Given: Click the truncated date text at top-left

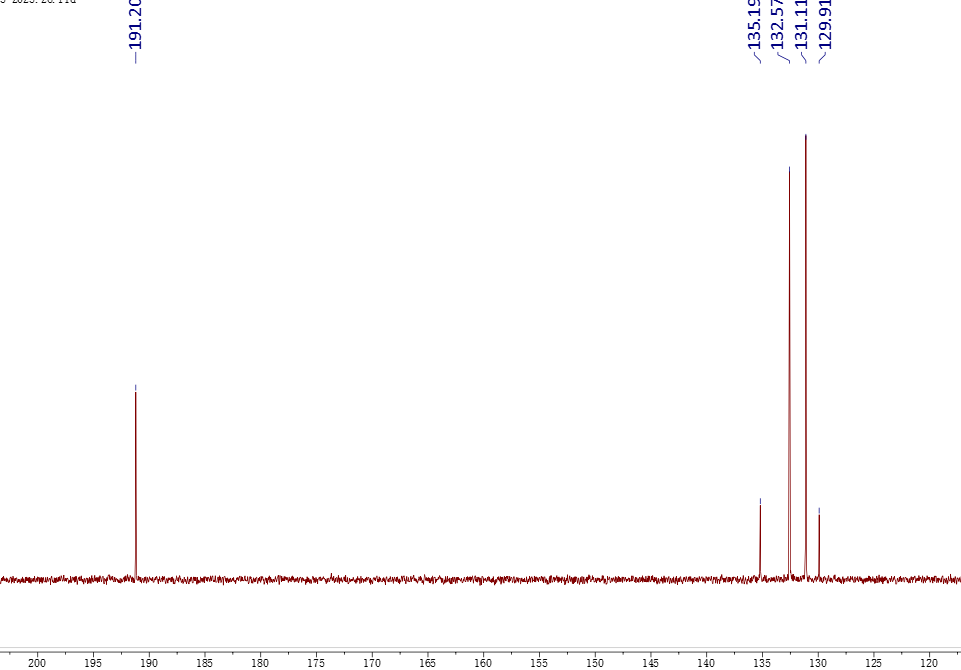Looking at the screenshot, I should (x=38, y=3).
